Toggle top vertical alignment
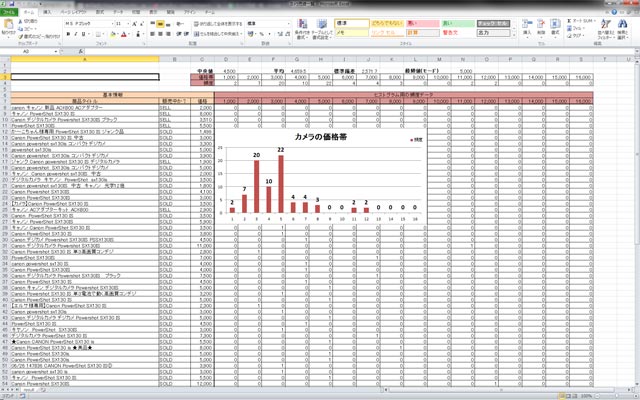Viewport: 640px width, 400px height. (153, 24)
